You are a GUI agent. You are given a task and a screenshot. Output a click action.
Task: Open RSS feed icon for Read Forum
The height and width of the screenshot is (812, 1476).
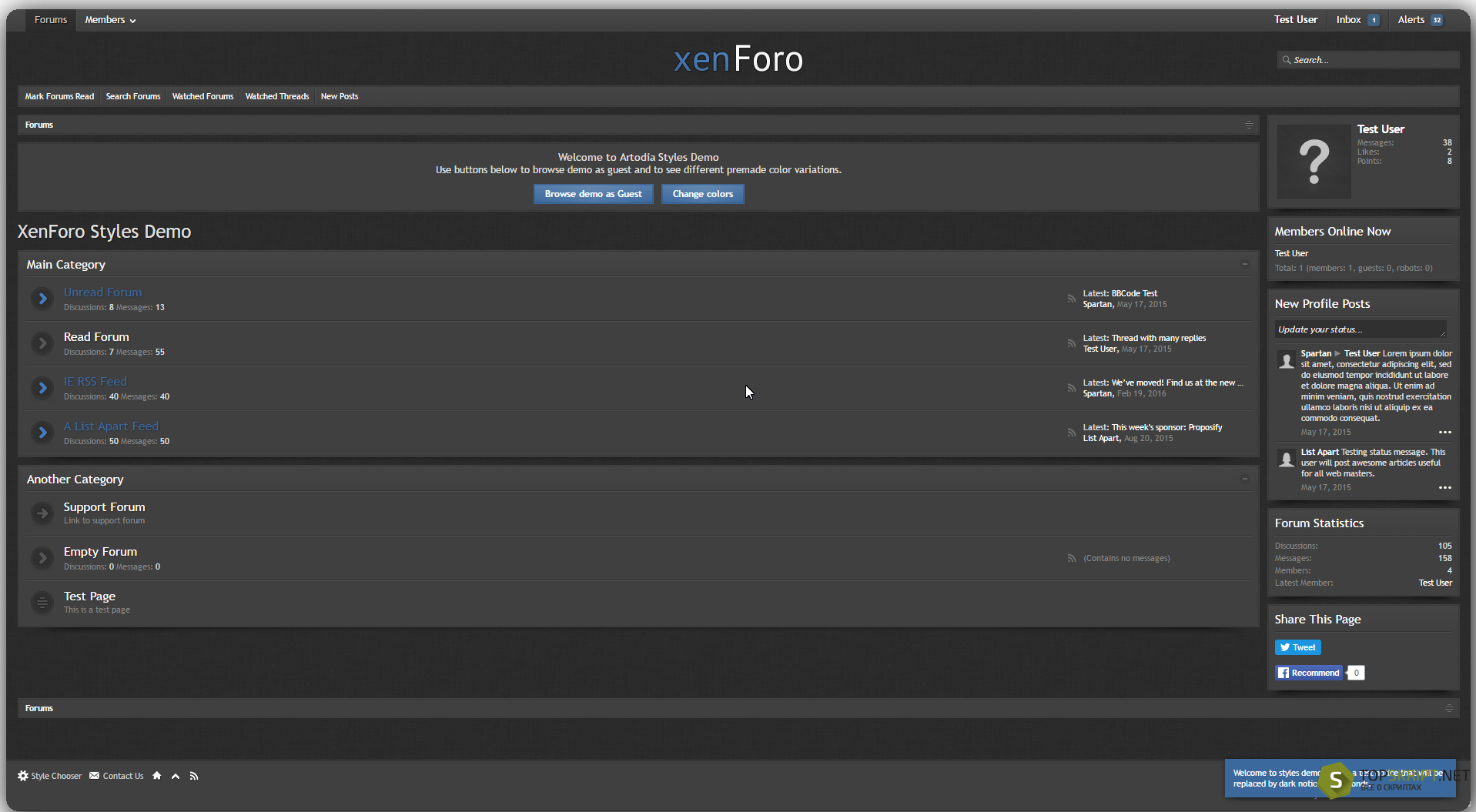tap(1071, 343)
